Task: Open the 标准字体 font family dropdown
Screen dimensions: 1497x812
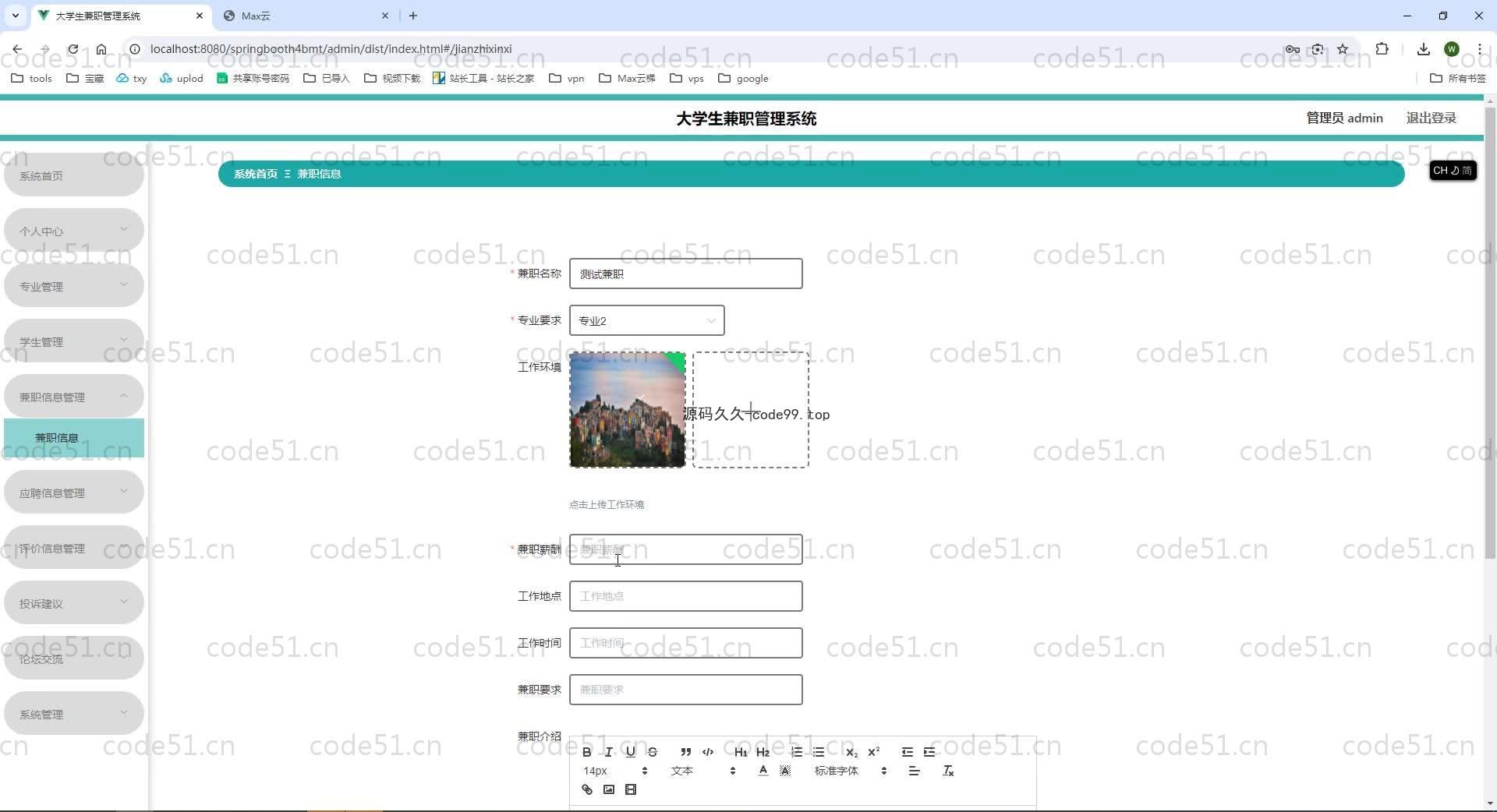Action: [x=851, y=771]
